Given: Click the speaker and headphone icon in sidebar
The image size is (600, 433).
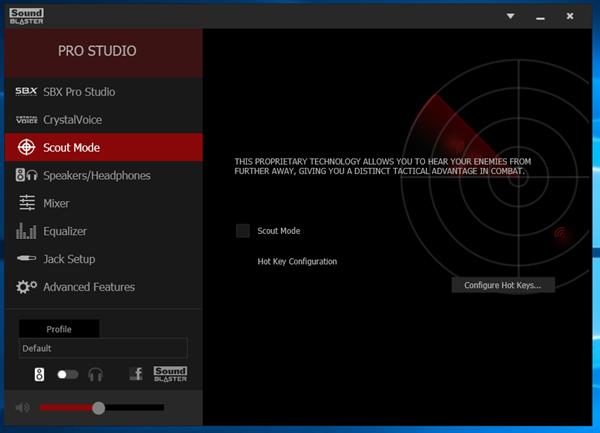Looking at the screenshot, I should tap(26, 175).
